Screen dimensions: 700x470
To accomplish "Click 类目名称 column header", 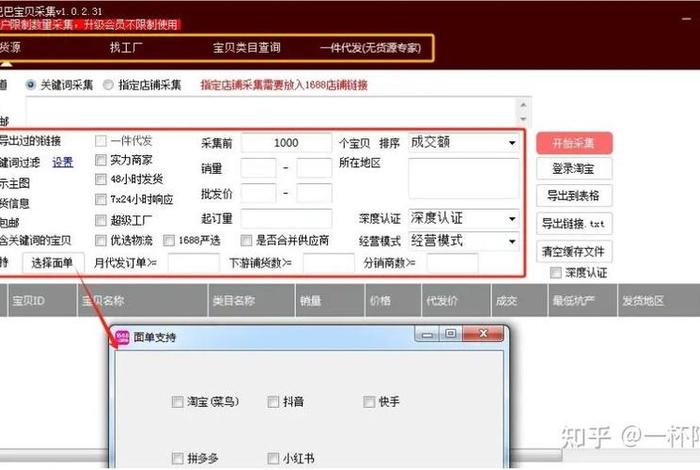I will (252, 300).
